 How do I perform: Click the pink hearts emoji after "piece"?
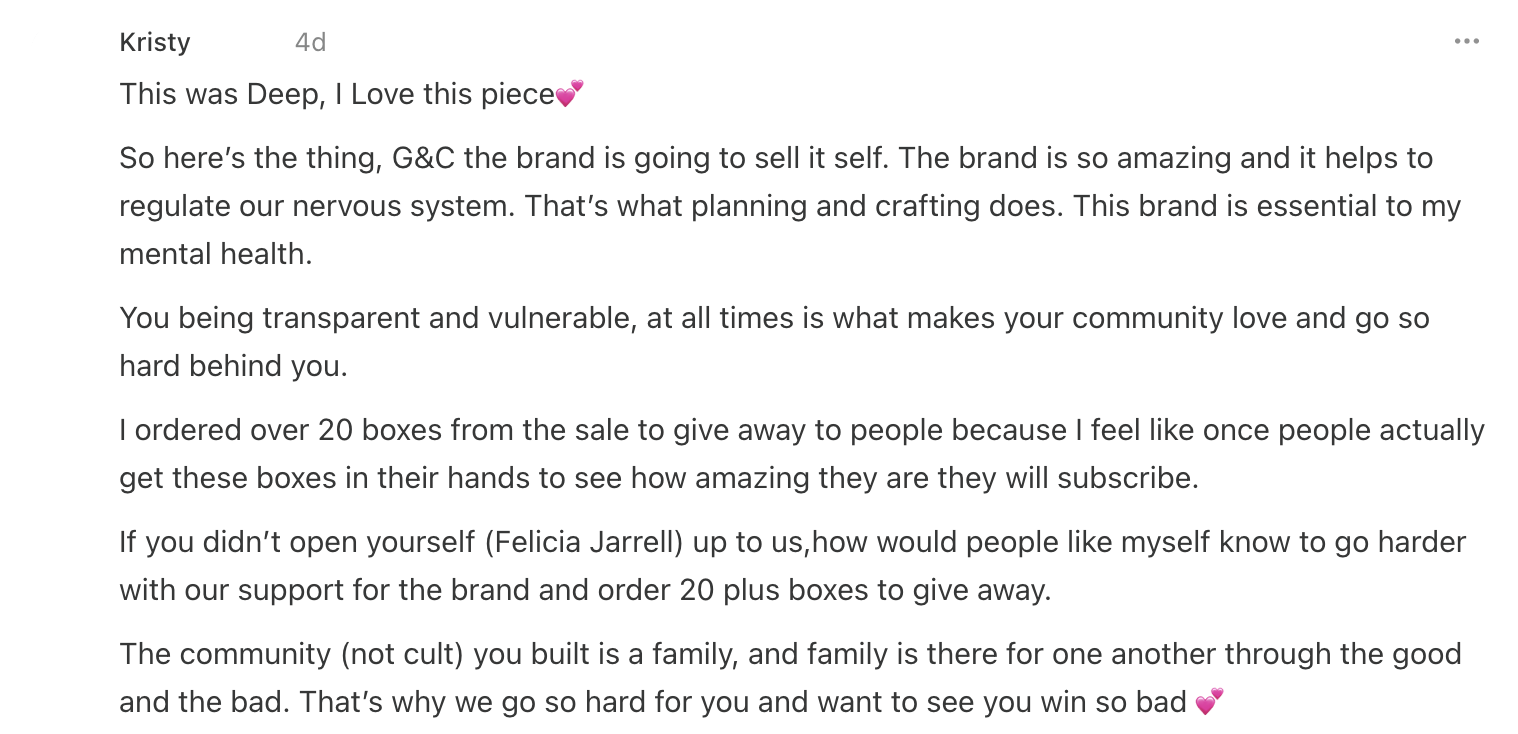(x=569, y=94)
